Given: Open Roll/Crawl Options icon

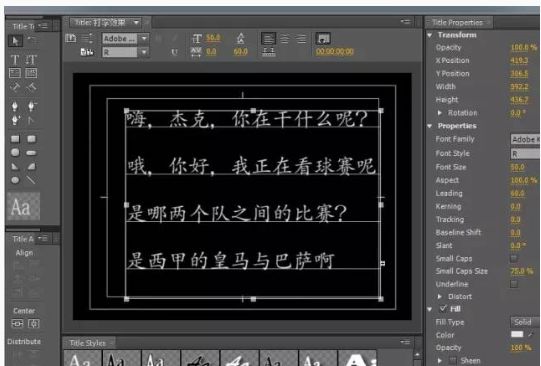Looking at the screenshot, I should click(x=87, y=38).
